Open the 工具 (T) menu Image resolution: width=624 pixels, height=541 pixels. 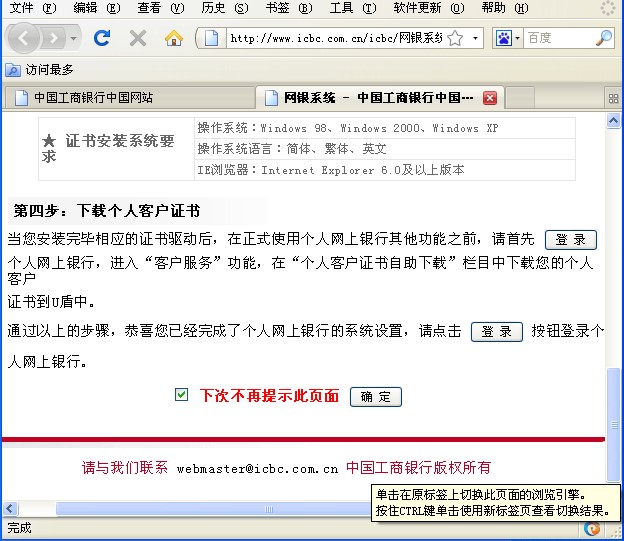point(353,8)
